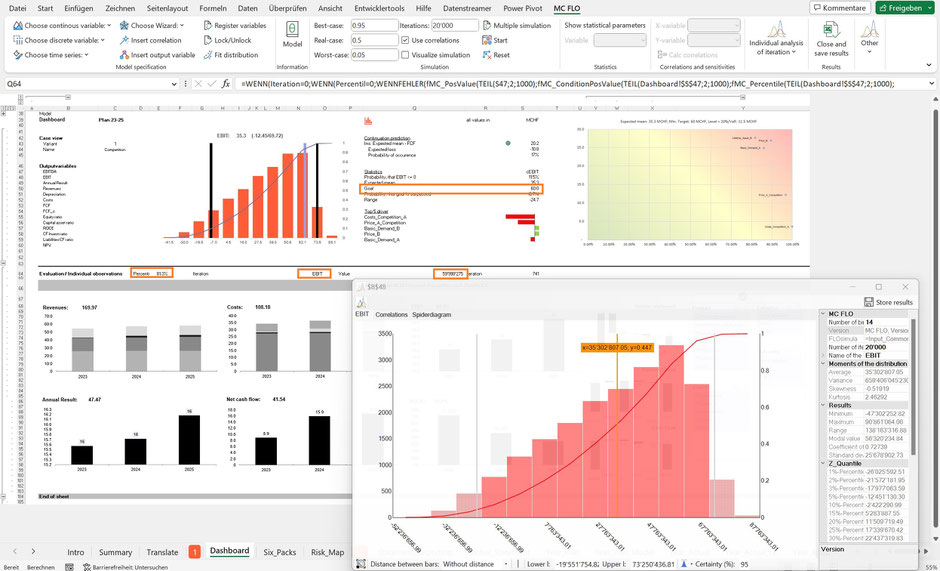Open the Translate sheet tab
940x571 pixels.
pyautogui.click(x=162, y=552)
